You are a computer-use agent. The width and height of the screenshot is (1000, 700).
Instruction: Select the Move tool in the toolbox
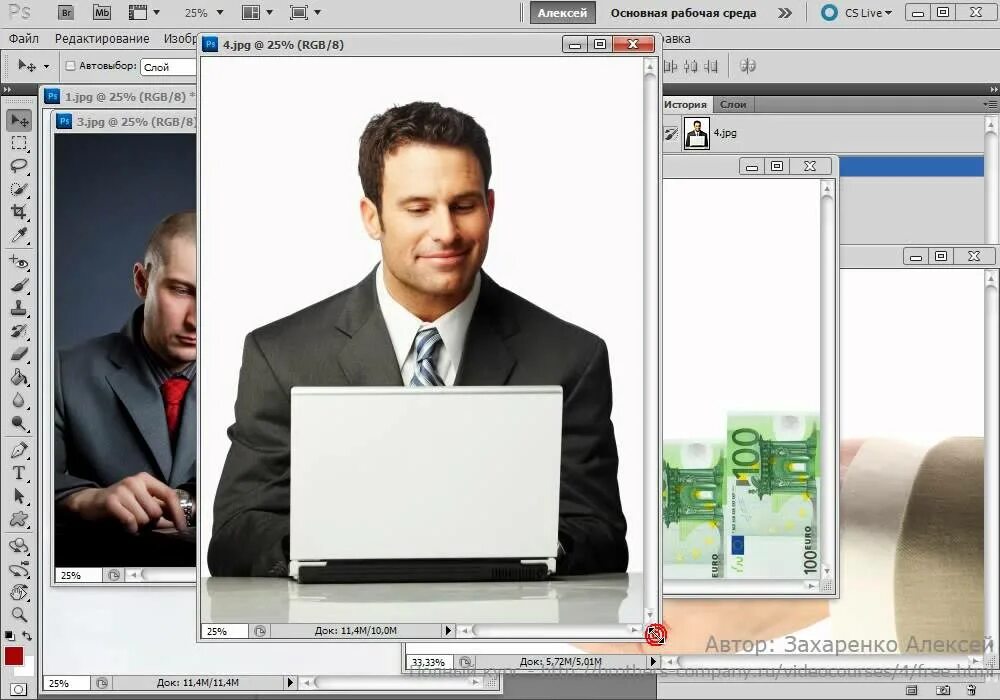tap(19, 120)
